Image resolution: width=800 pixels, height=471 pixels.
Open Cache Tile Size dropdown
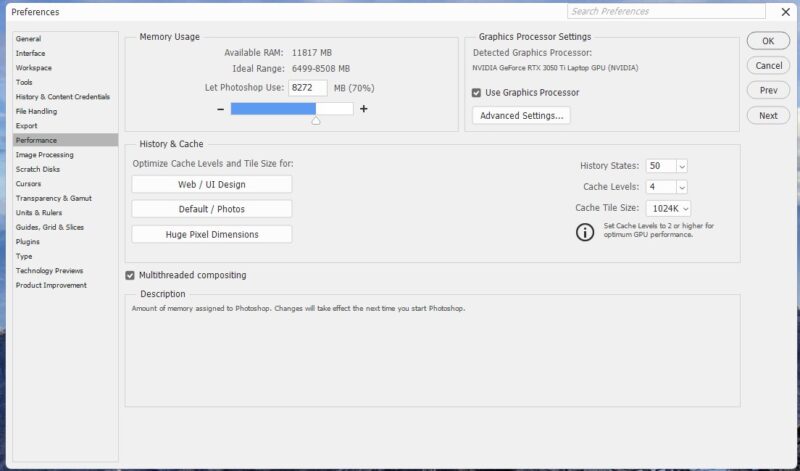pyautogui.click(x=668, y=208)
